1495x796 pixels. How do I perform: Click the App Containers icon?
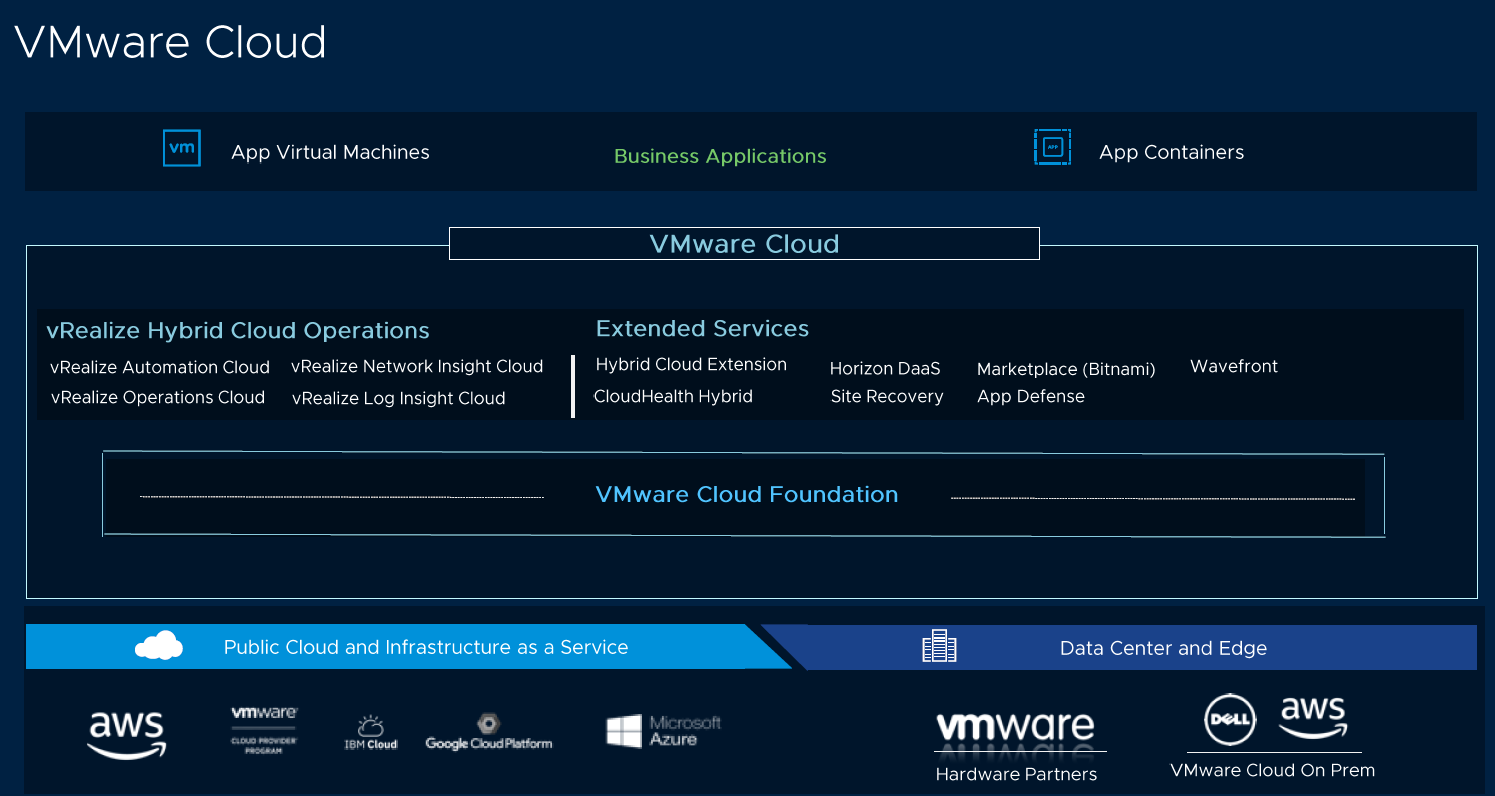[x=1052, y=147]
